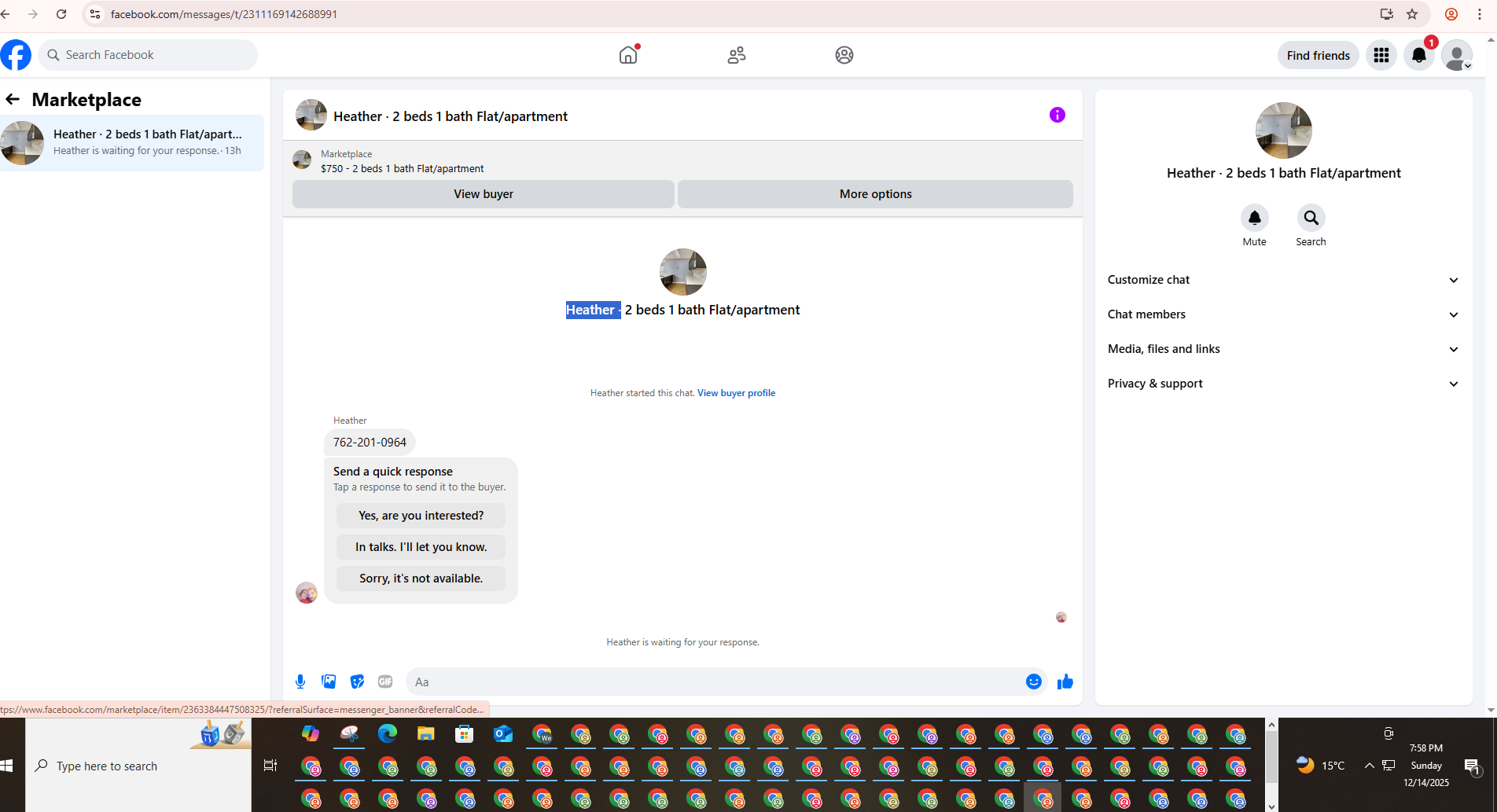
Task: Open Microsoft Edge from taskbar
Action: point(388,734)
